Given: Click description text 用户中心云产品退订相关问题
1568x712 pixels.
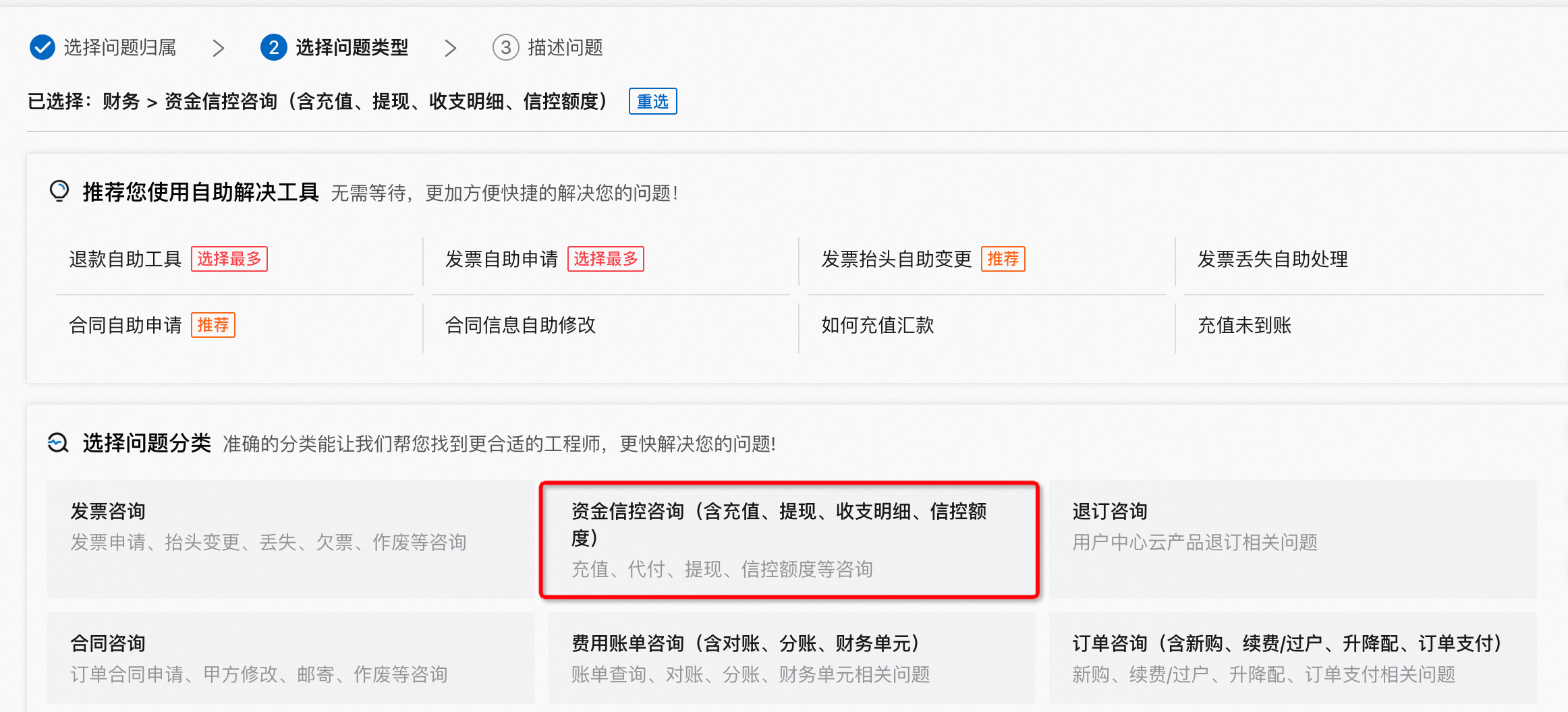Looking at the screenshot, I should click(x=1195, y=542).
